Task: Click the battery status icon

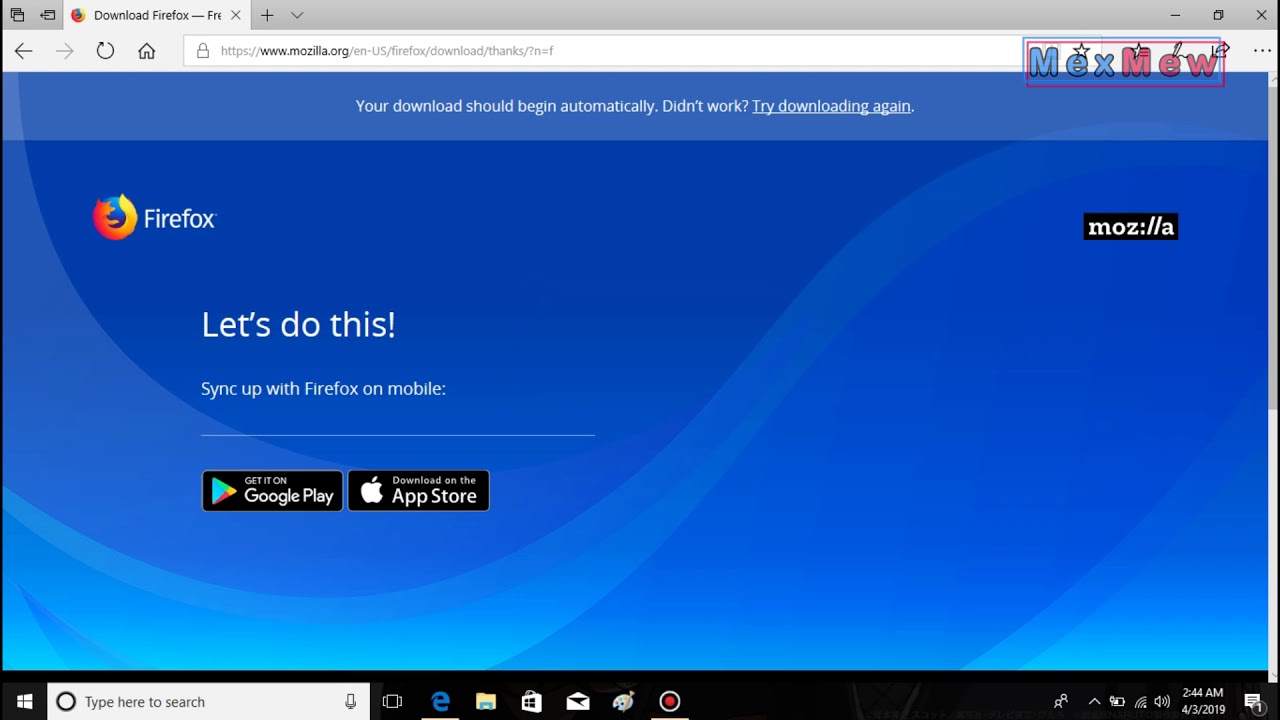Action: [x=1117, y=702]
